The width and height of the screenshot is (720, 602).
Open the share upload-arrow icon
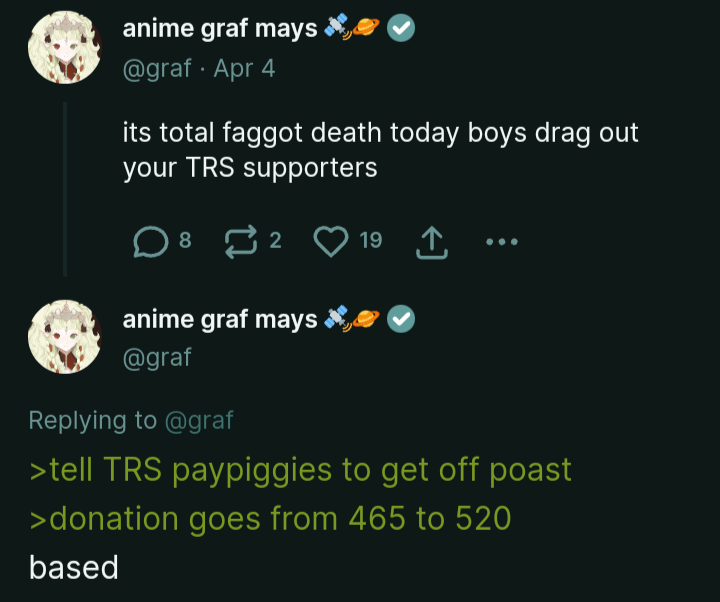pos(432,242)
